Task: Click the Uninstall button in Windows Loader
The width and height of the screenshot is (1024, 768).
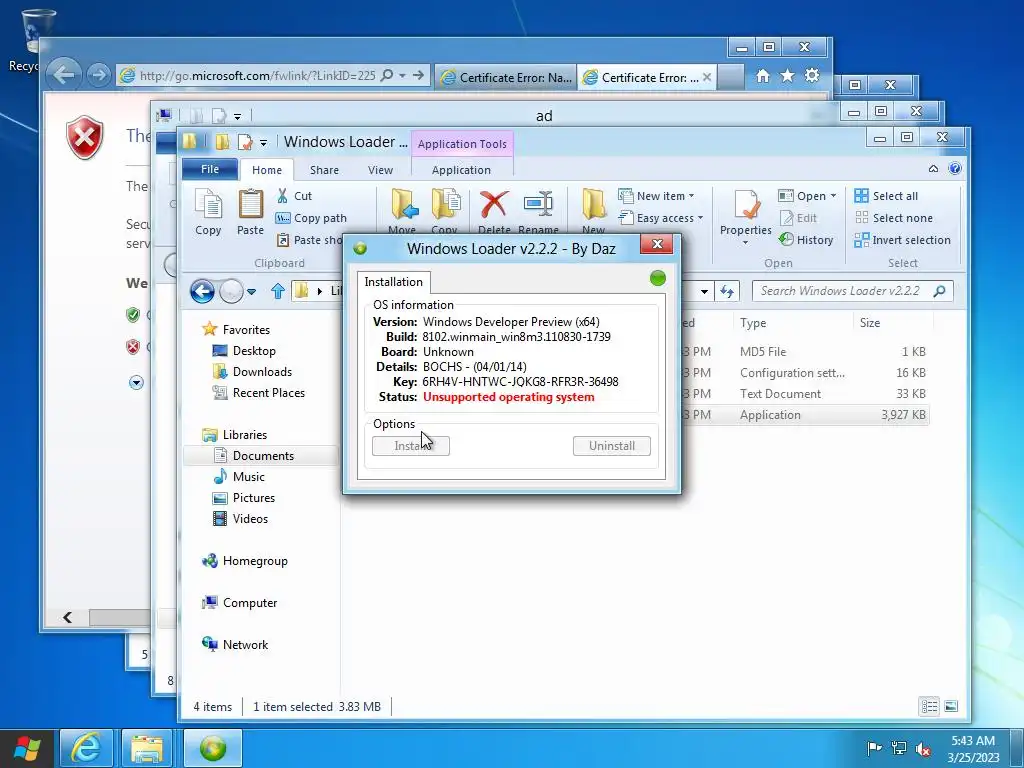Action: (612, 446)
